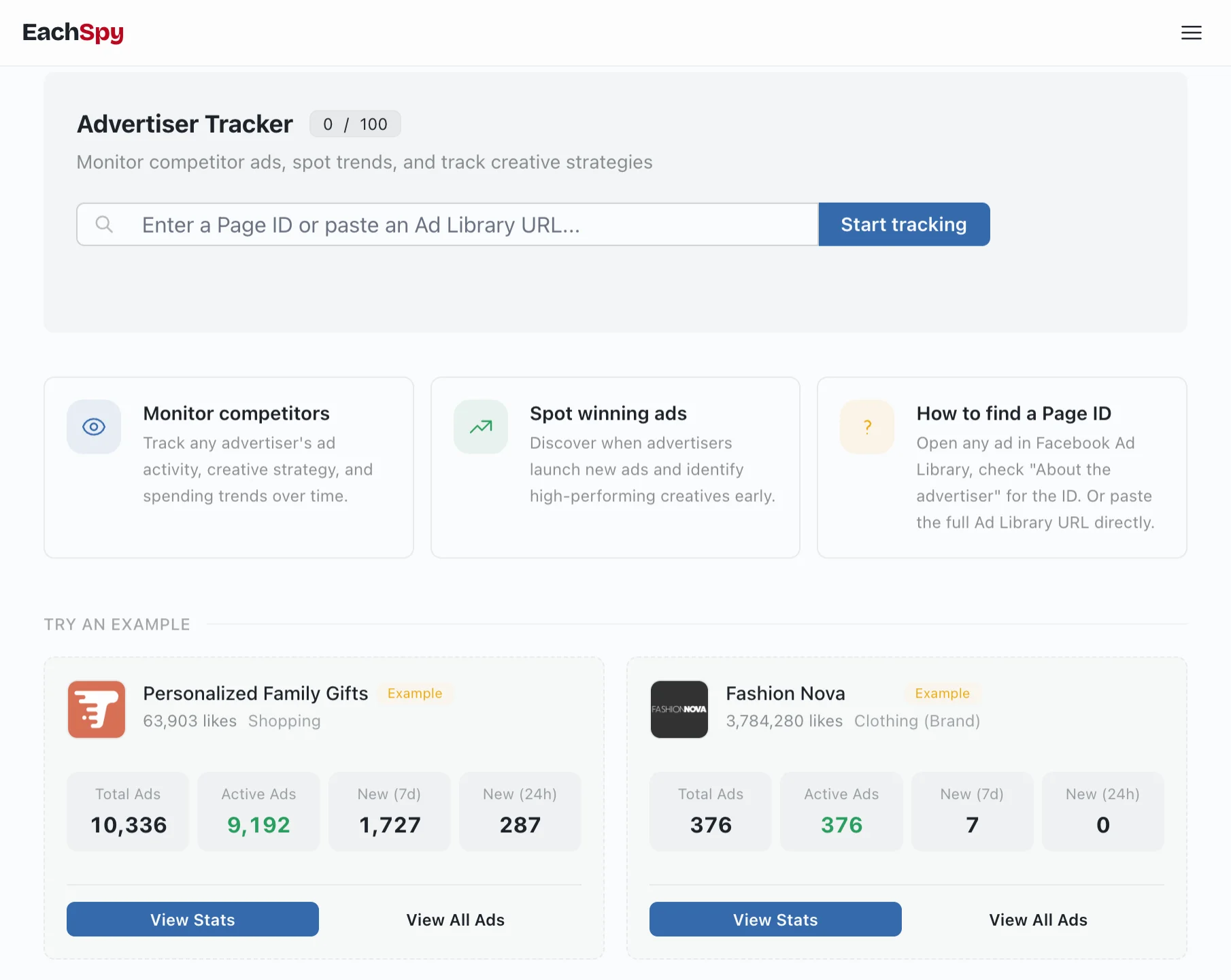1231x980 pixels.
Task: Click the New (7d) 1,727 stat
Action: pos(390,811)
